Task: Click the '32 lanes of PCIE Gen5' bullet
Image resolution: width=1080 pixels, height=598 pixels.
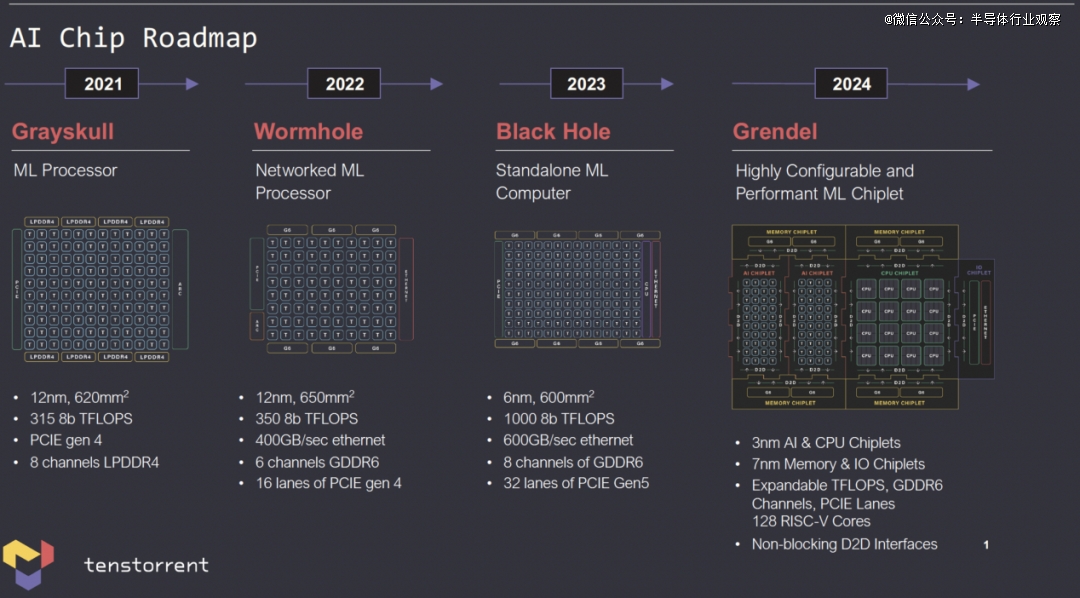Action: [x=576, y=483]
